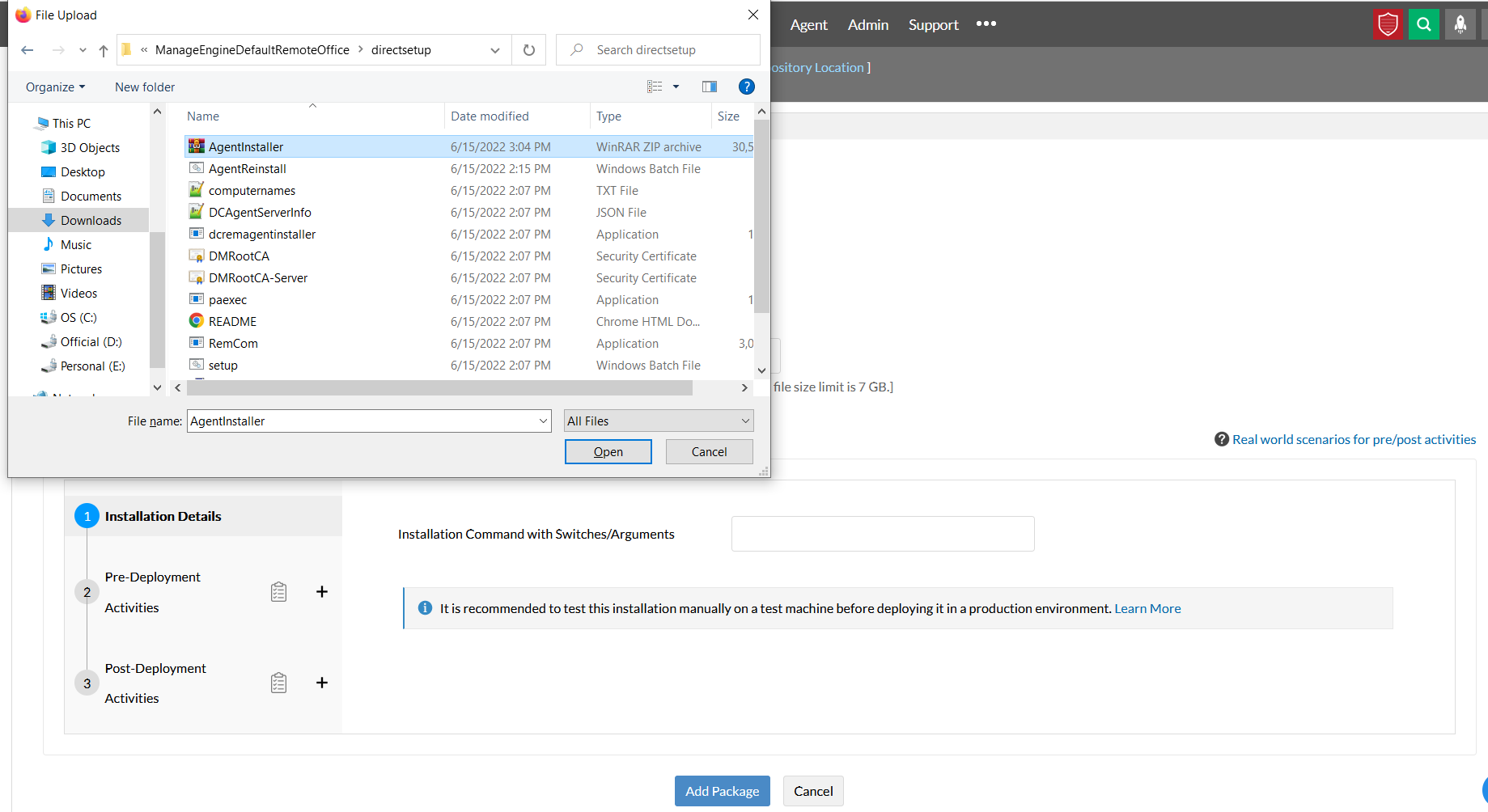Open Post-Deployment templates clipboard icon
Image resolution: width=1488 pixels, height=812 pixels.
pyautogui.click(x=278, y=683)
